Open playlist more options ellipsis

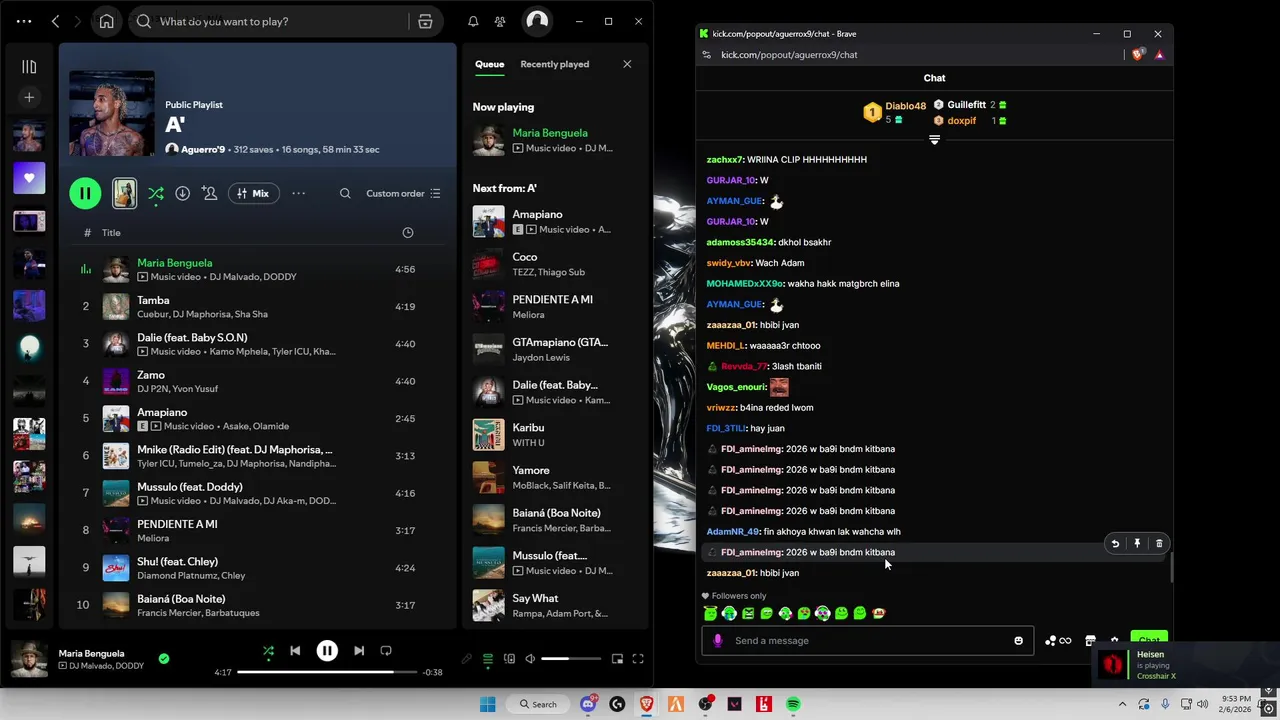pyautogui.click(x=298, y=193)
